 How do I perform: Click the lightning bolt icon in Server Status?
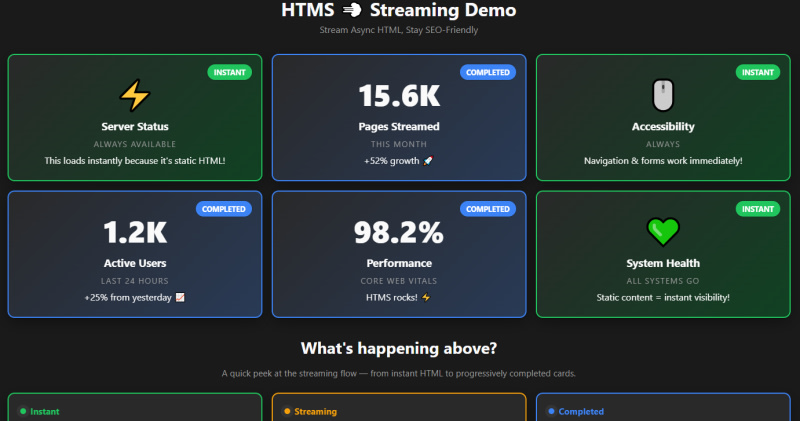(134, 95)
